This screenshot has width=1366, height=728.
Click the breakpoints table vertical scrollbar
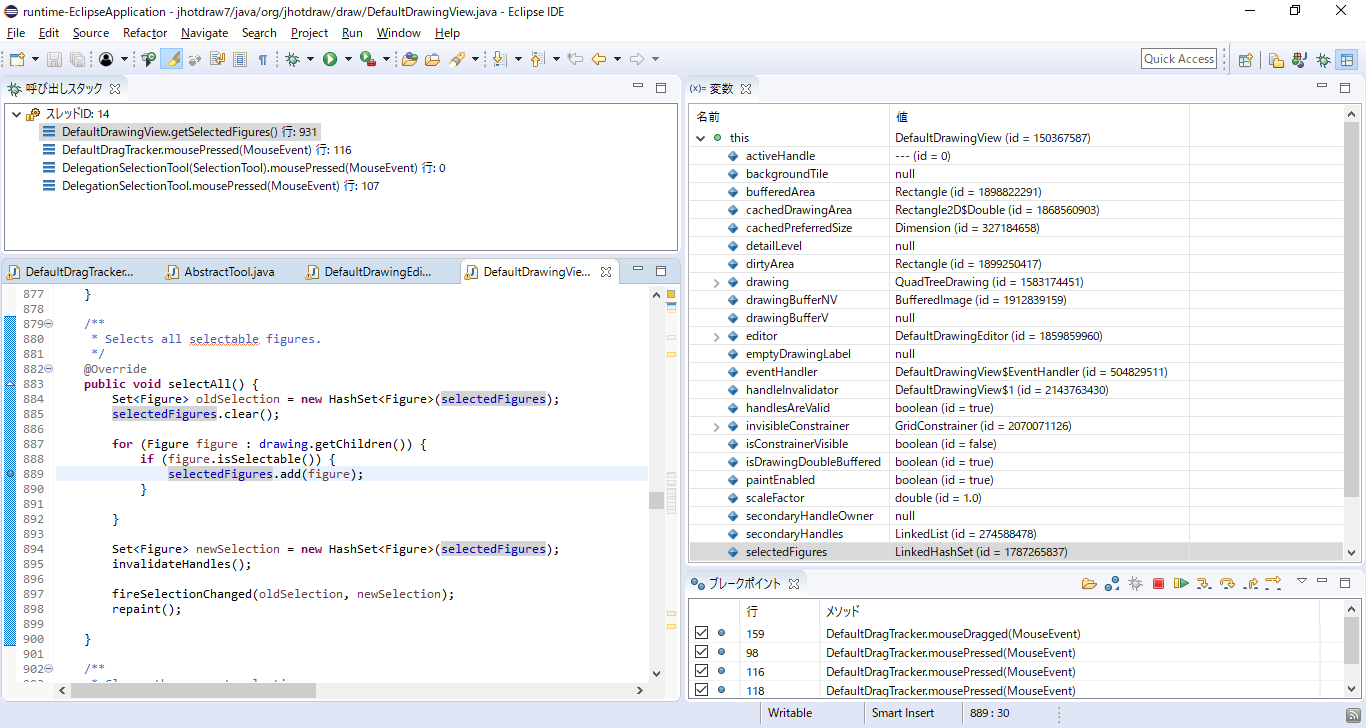click(1351, 650)
